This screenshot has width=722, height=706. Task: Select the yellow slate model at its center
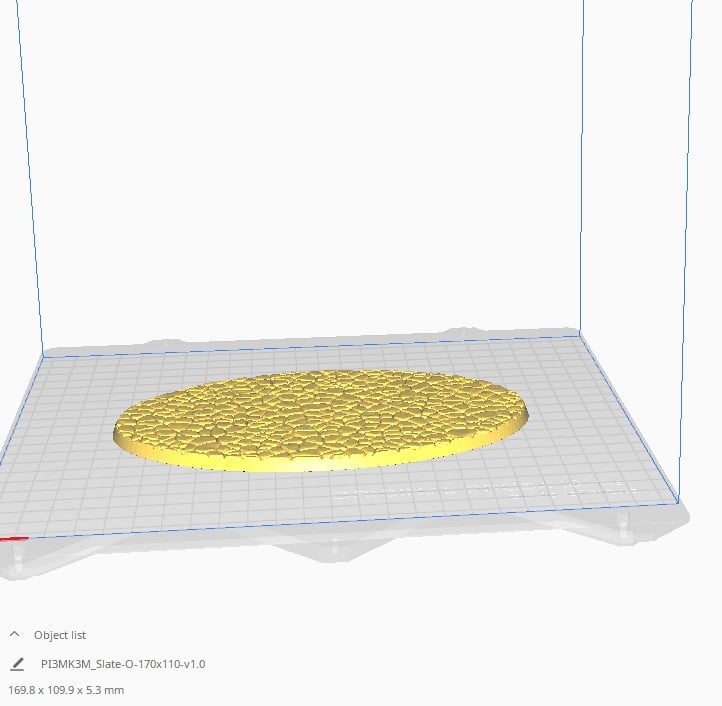click(x=320, y=414)
